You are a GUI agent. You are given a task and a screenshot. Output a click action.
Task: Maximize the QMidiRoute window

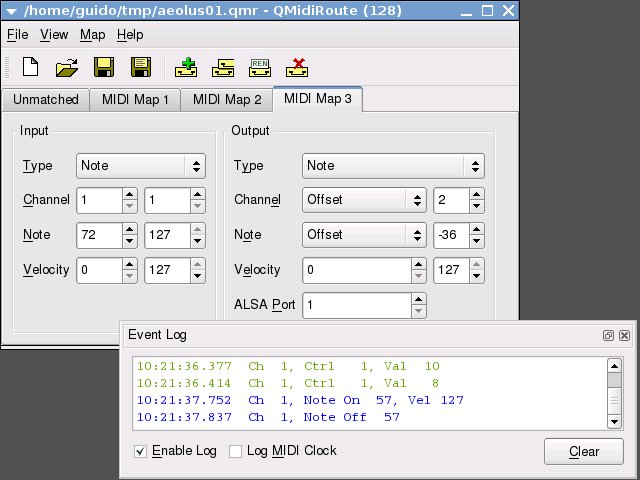coord(487,11)
